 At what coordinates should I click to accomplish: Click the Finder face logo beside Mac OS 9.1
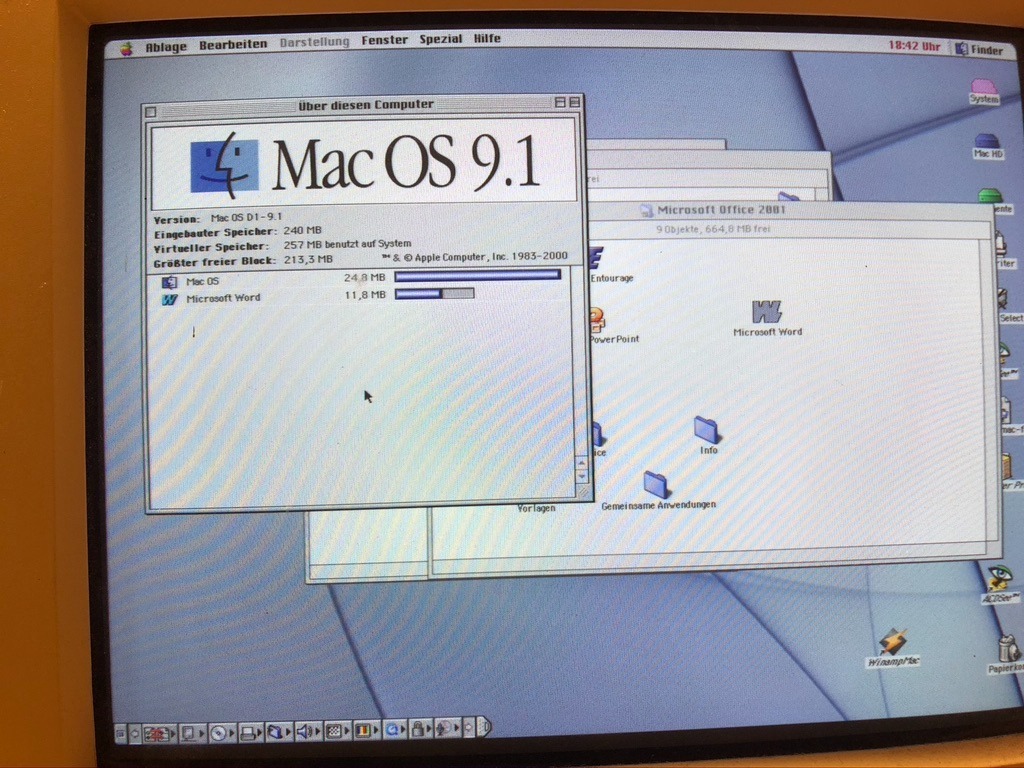coord(224,166)
